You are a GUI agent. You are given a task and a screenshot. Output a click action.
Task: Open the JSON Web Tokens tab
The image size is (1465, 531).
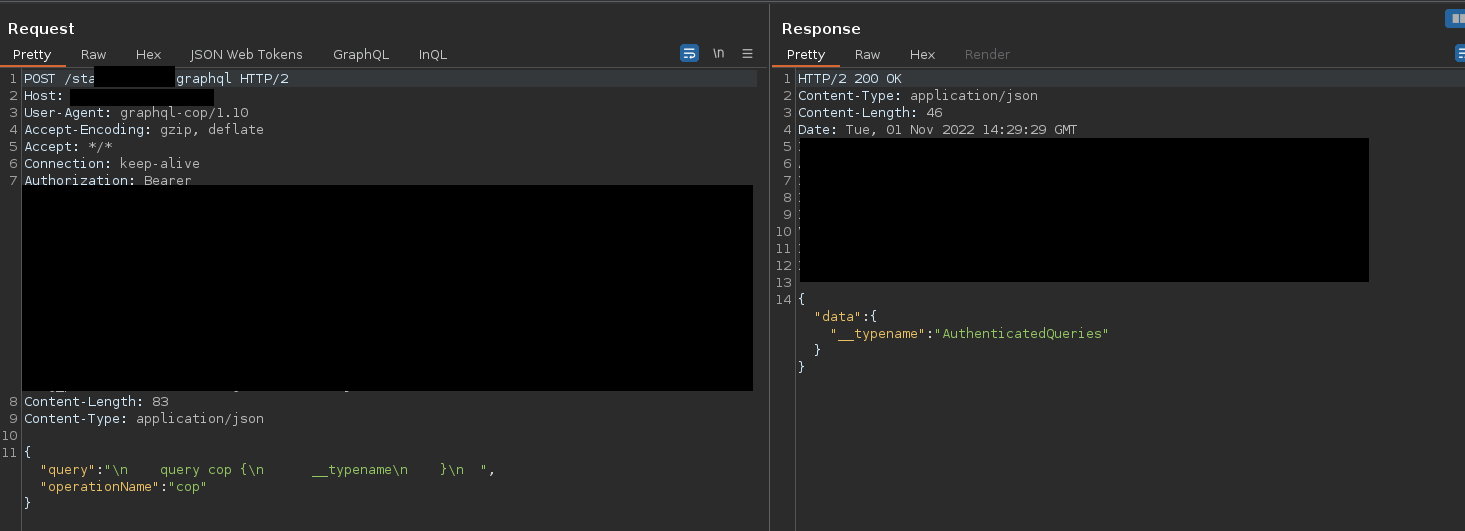(246, 55)
